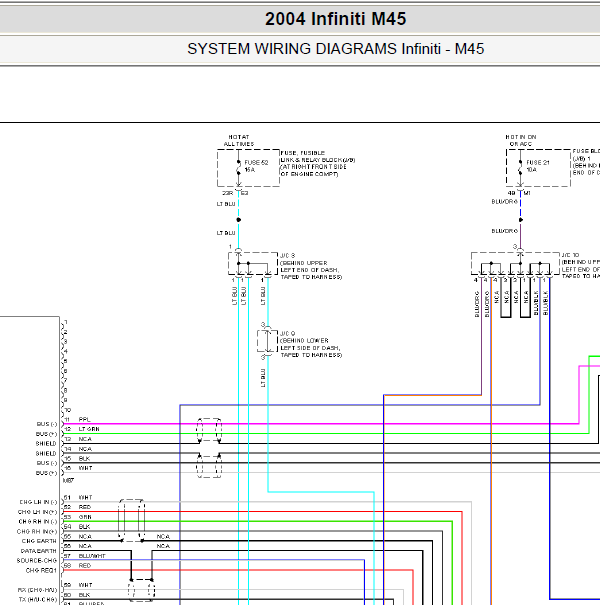Select the "GRN" wire color at pin 53
This screenshot has height=605, width=600.
85,517
